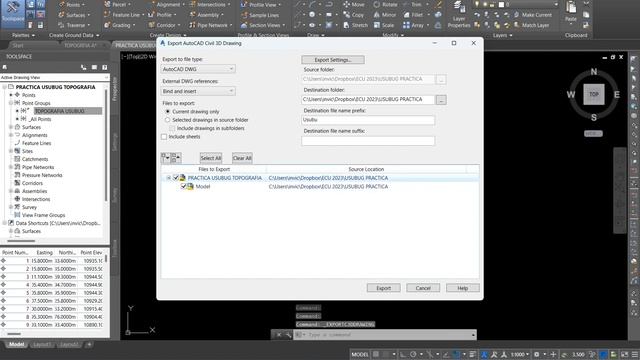Switch to the Layout1 tab
The image size is (640, 360).
pyautogui.click(x=42, y=344)
